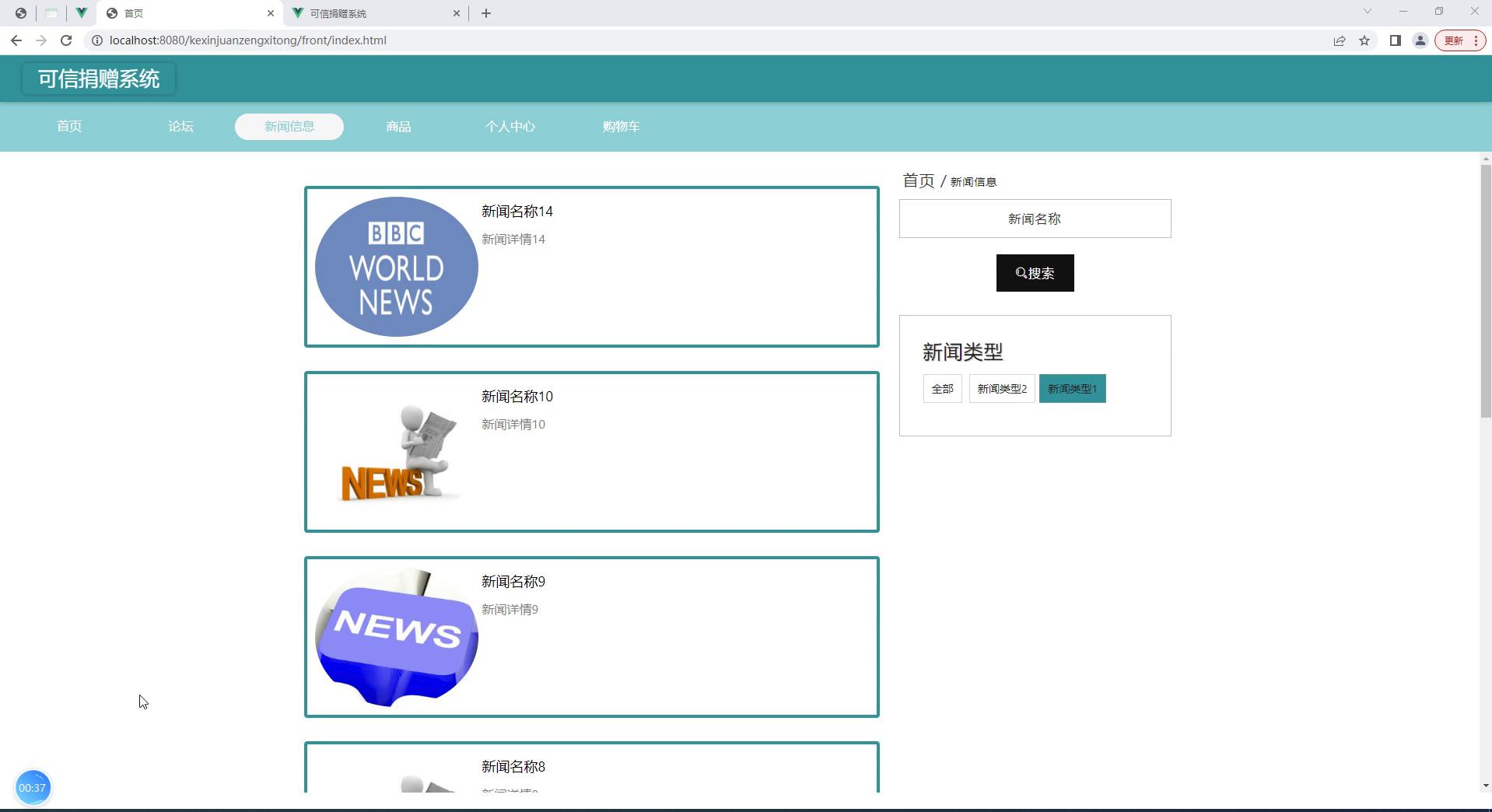Focus the 新闻名称 search input
Screen dimensions: 1492x812
pos(1035,219)
